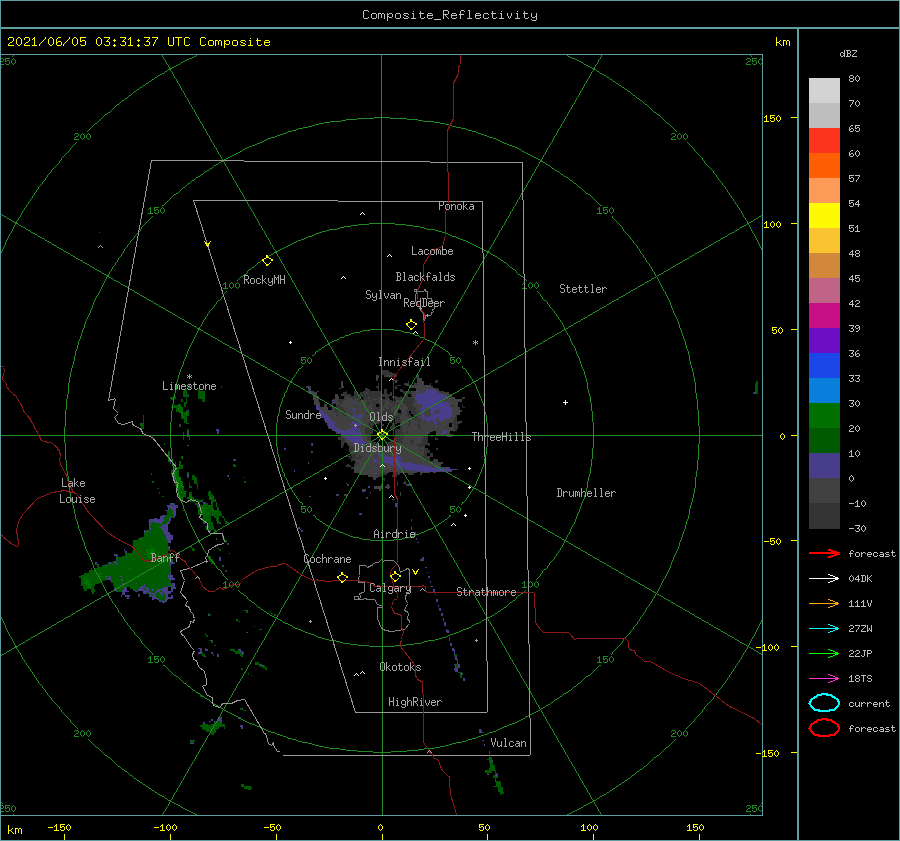This screenshot has height=841, width=900.
Task: Select the orange 57-60 dBZ color swatch
Action: (824, 166)
